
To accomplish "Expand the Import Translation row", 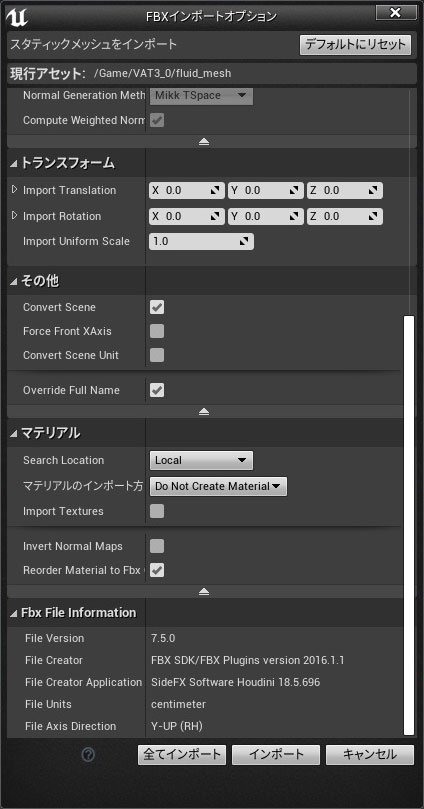I will (x=14, y=190).
